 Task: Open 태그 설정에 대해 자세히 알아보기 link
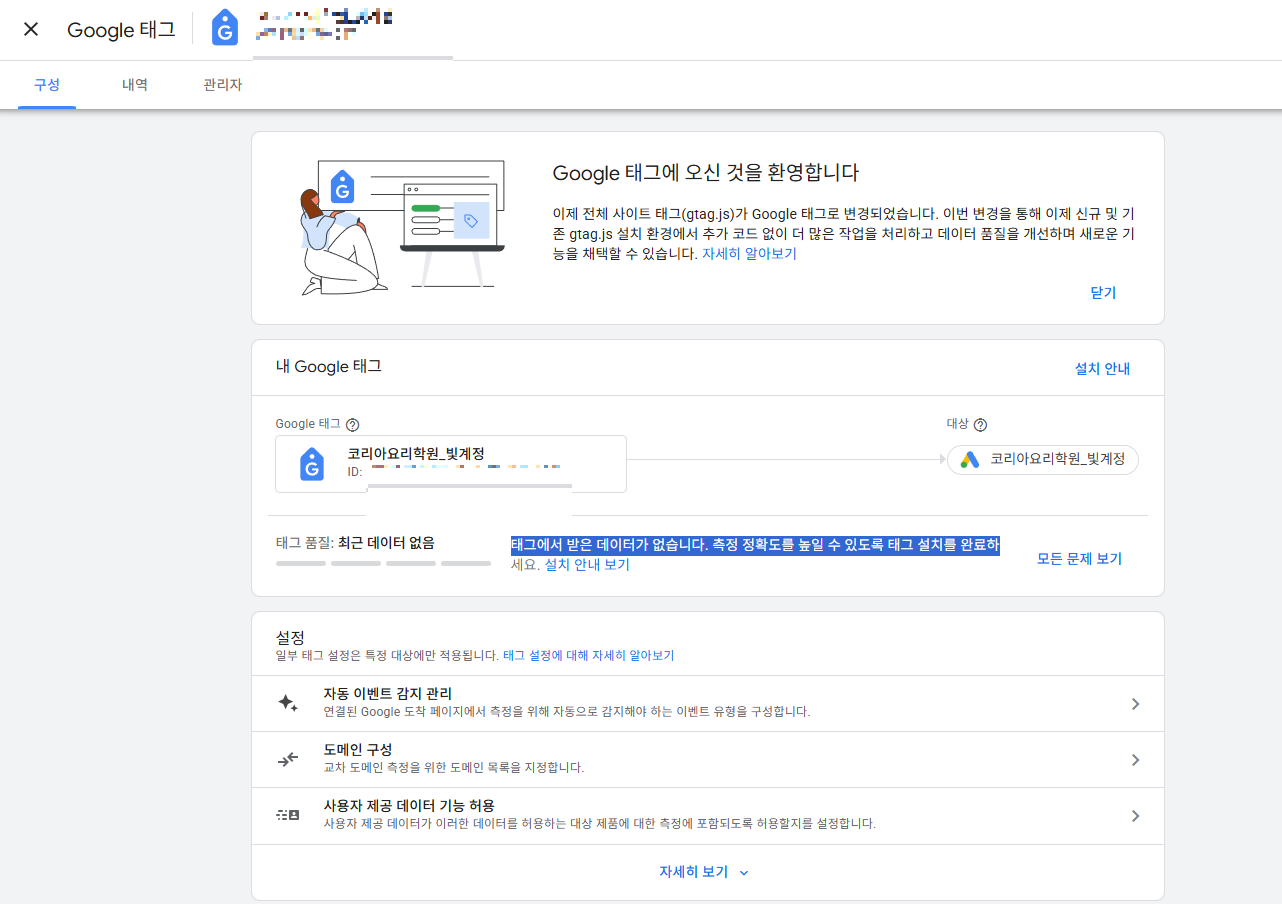(588, 656)
